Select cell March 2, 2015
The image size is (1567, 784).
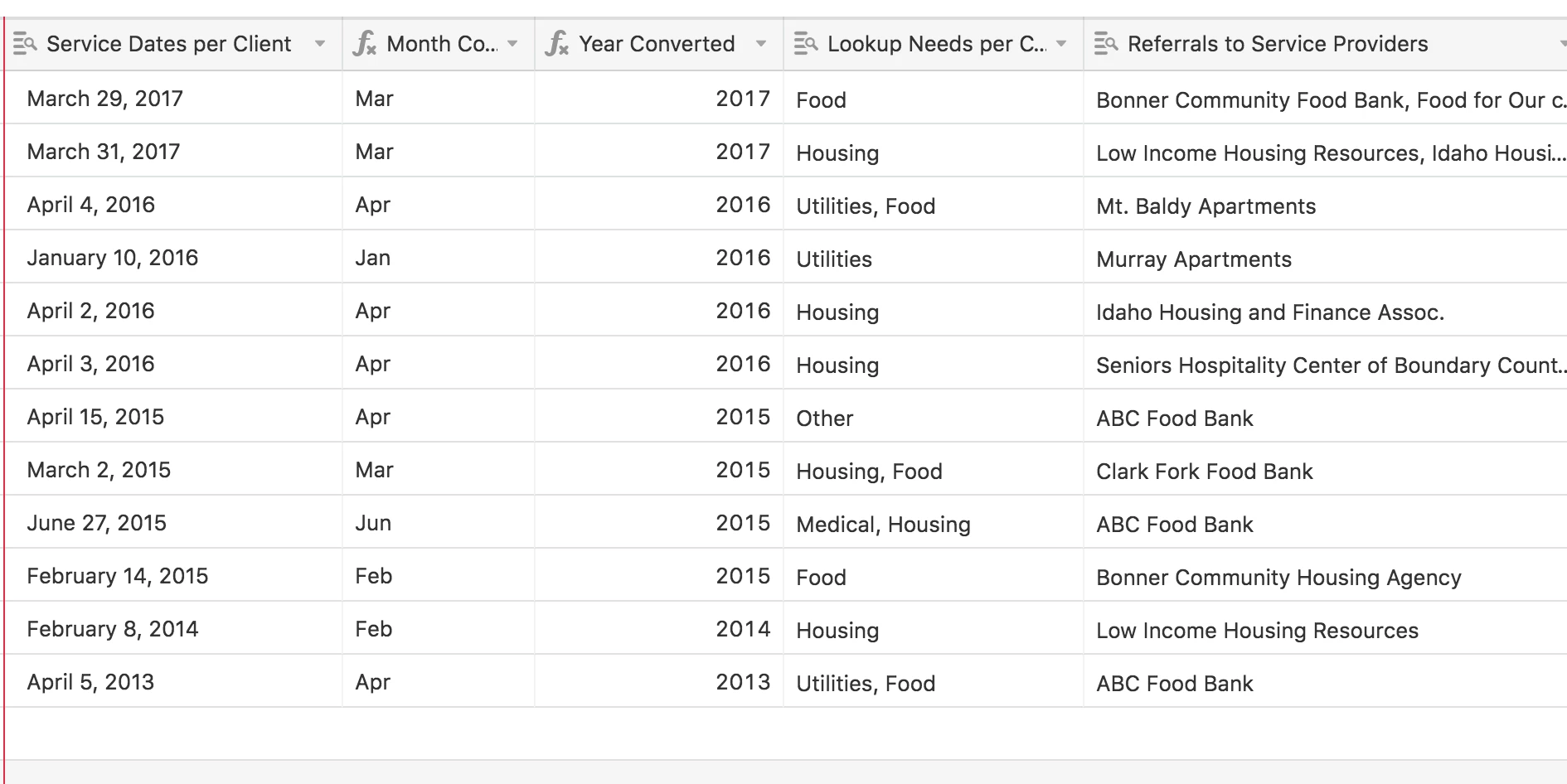(x=173, y=469)
